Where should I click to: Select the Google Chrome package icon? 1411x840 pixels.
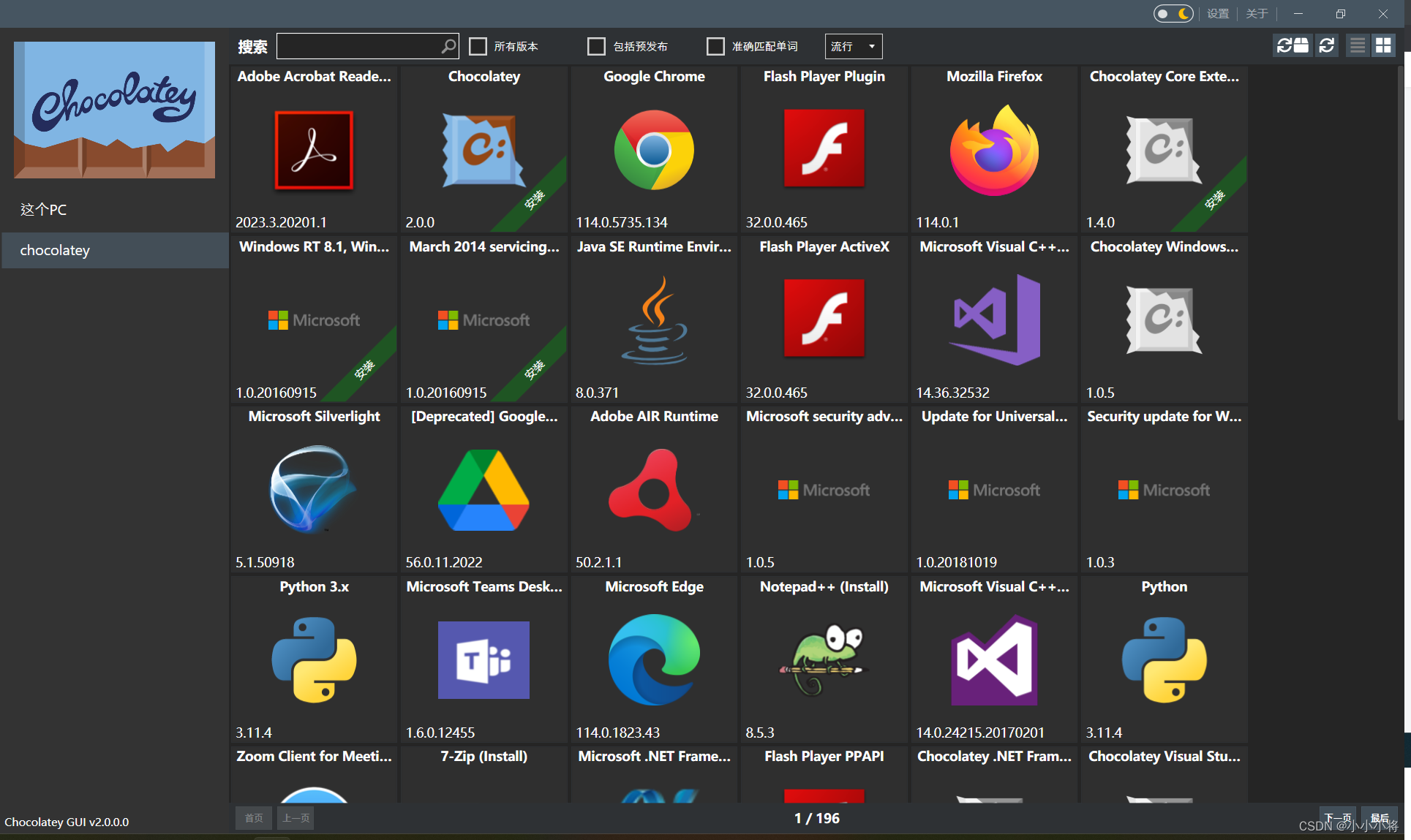(x=654, y=150)
